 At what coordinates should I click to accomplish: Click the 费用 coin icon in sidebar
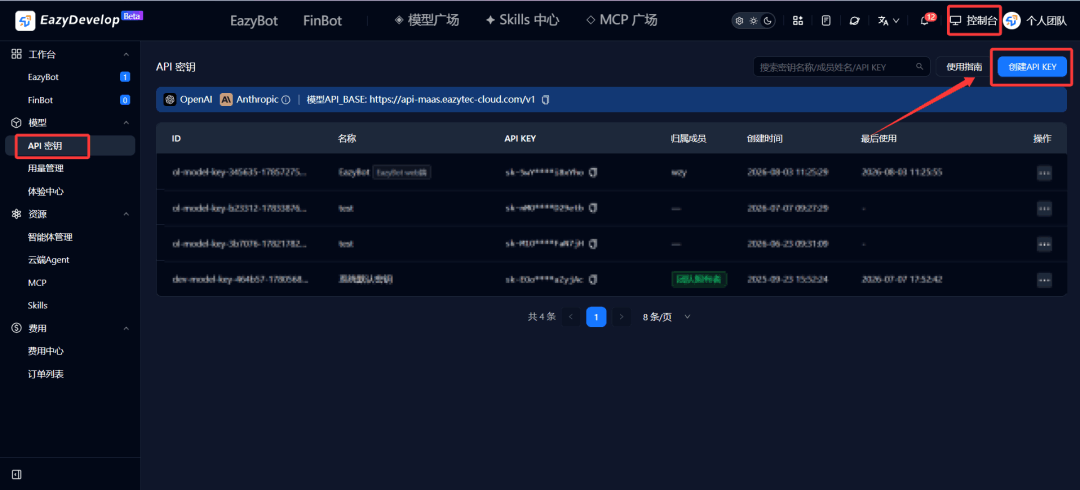tap(17, 329)
